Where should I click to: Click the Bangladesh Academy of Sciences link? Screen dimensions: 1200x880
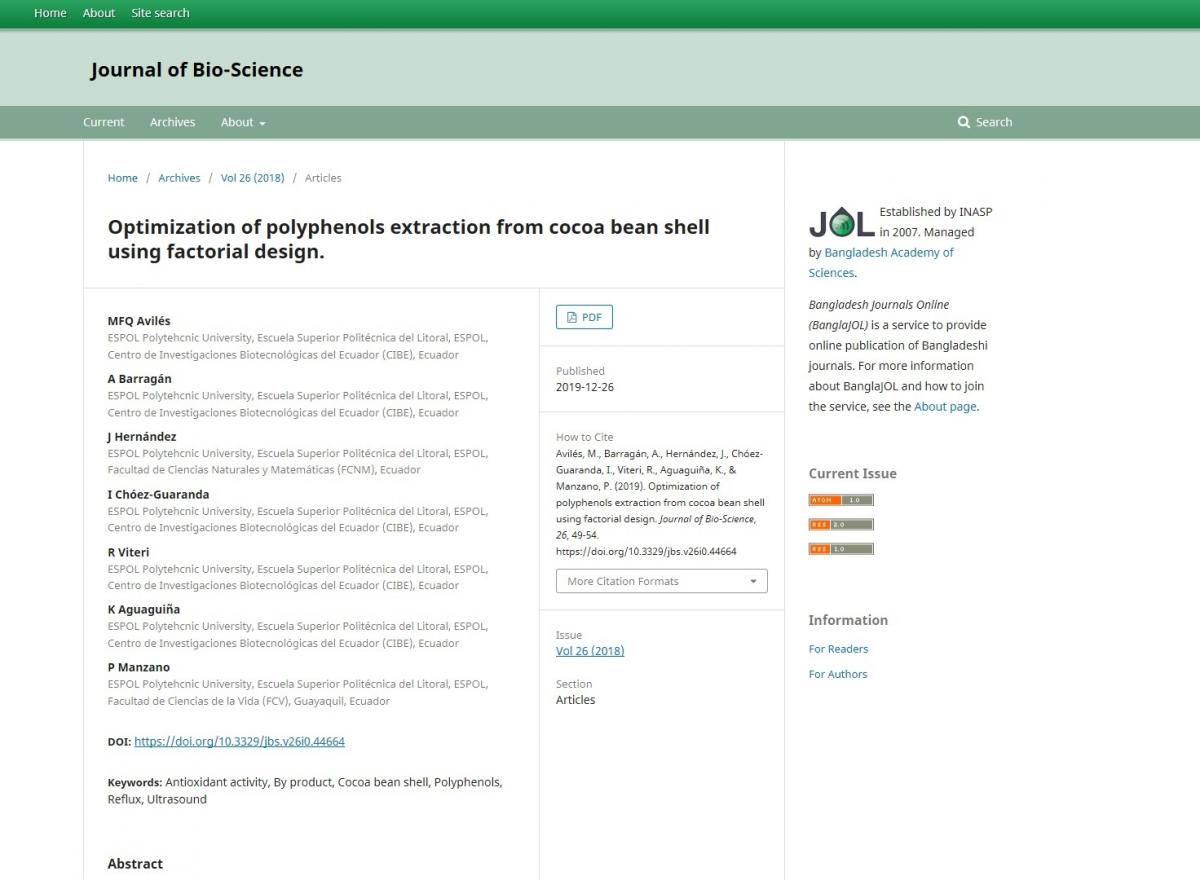pos(888,253)
